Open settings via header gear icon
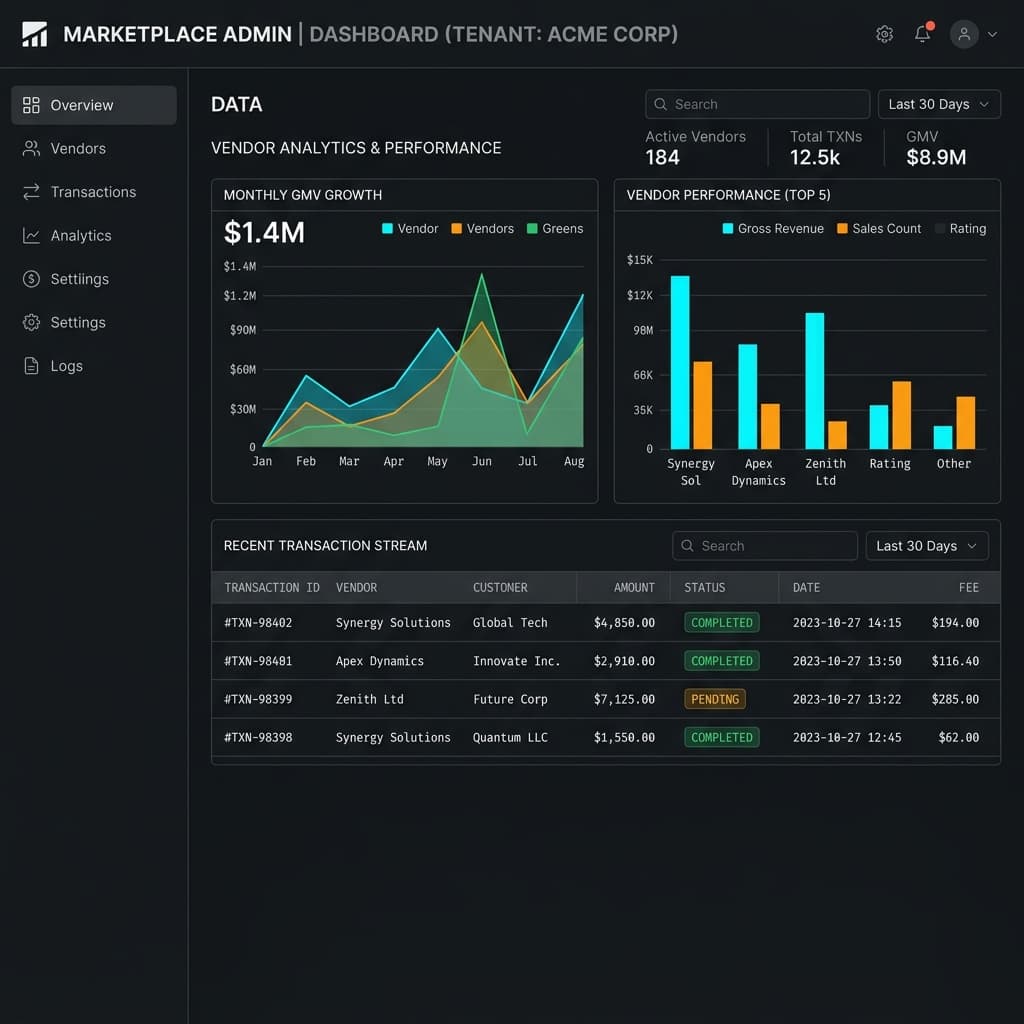 (884, 34)
